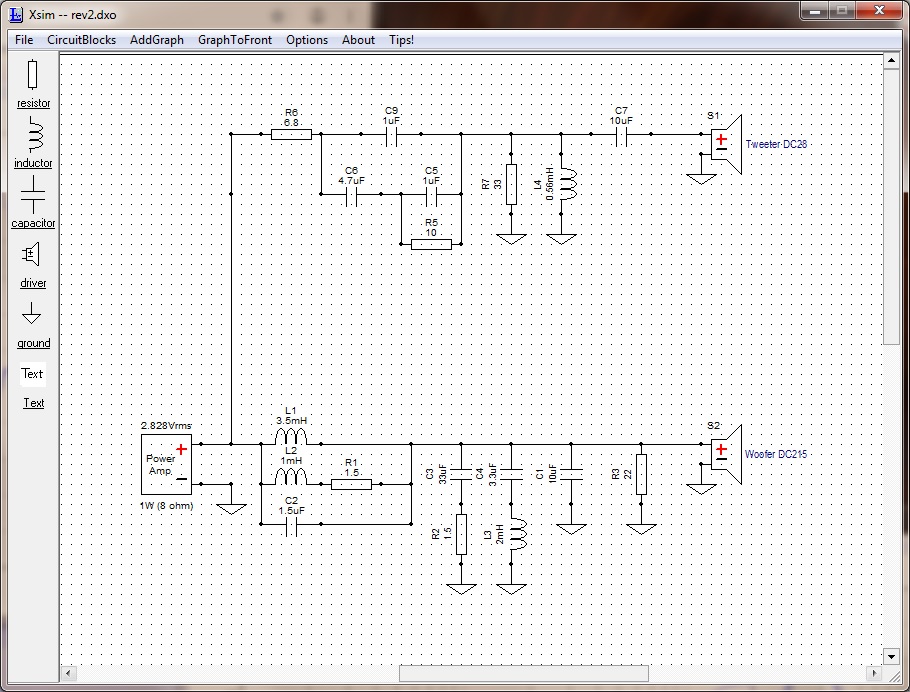Click the underlined Text label in palette
910x692 pixels.
(34, 403)
